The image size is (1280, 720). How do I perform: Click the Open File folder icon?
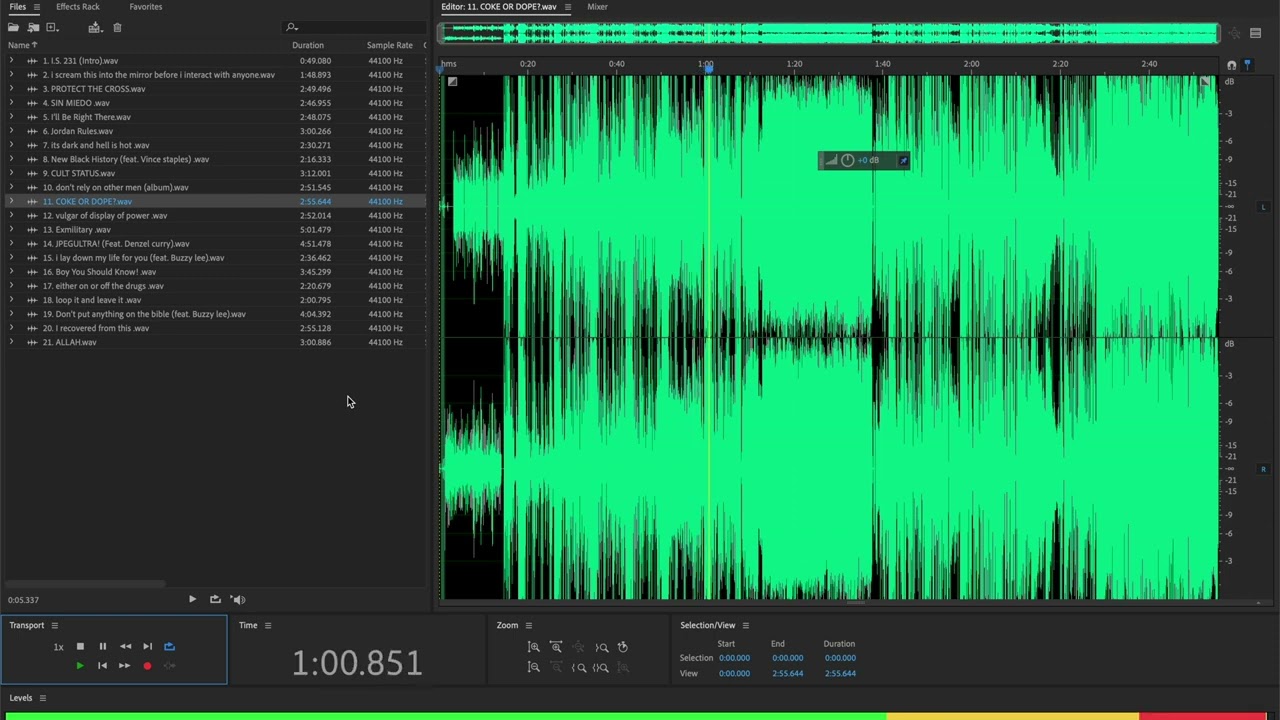tap(13, 28)
